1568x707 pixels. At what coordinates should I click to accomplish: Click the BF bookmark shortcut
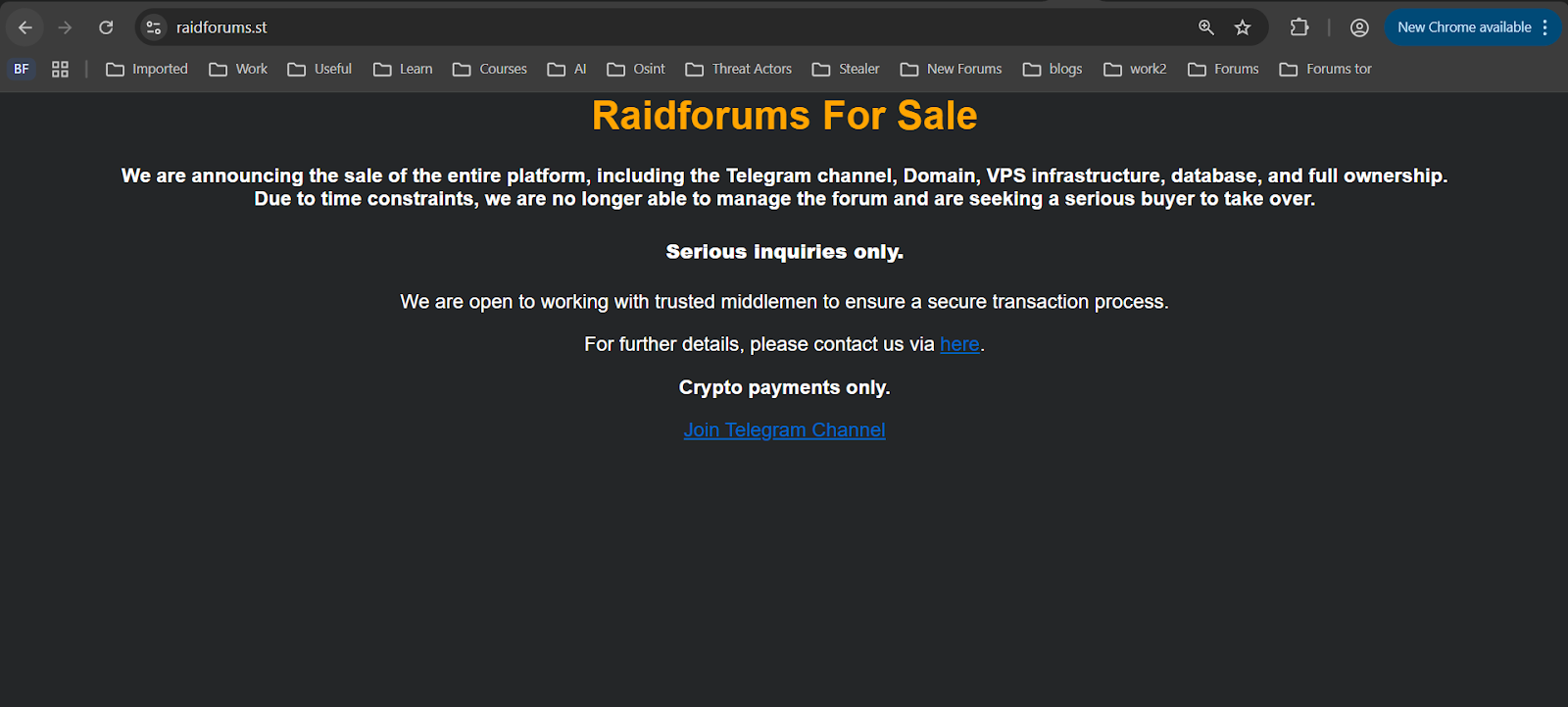pos(22,69)
